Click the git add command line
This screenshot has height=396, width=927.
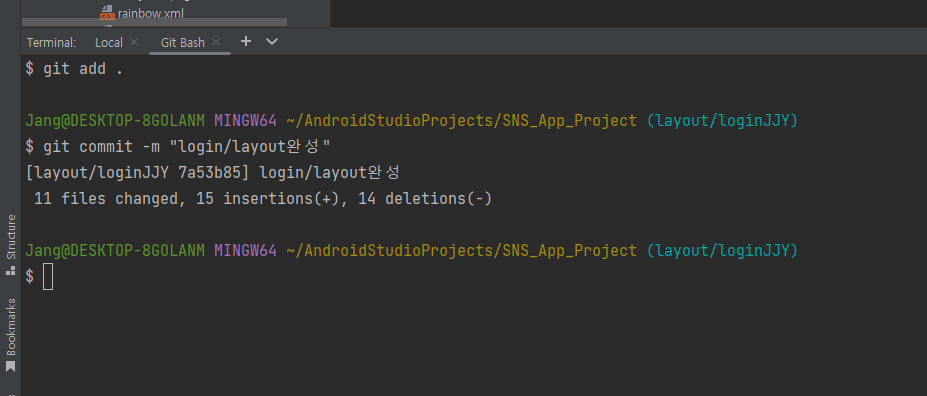click(x=74, y=69)
